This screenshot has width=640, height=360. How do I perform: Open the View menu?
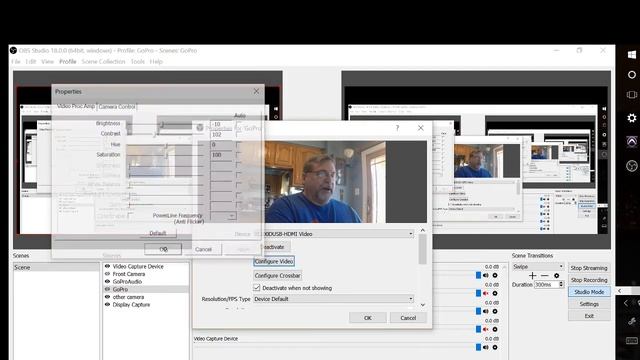tap(47, 62)
